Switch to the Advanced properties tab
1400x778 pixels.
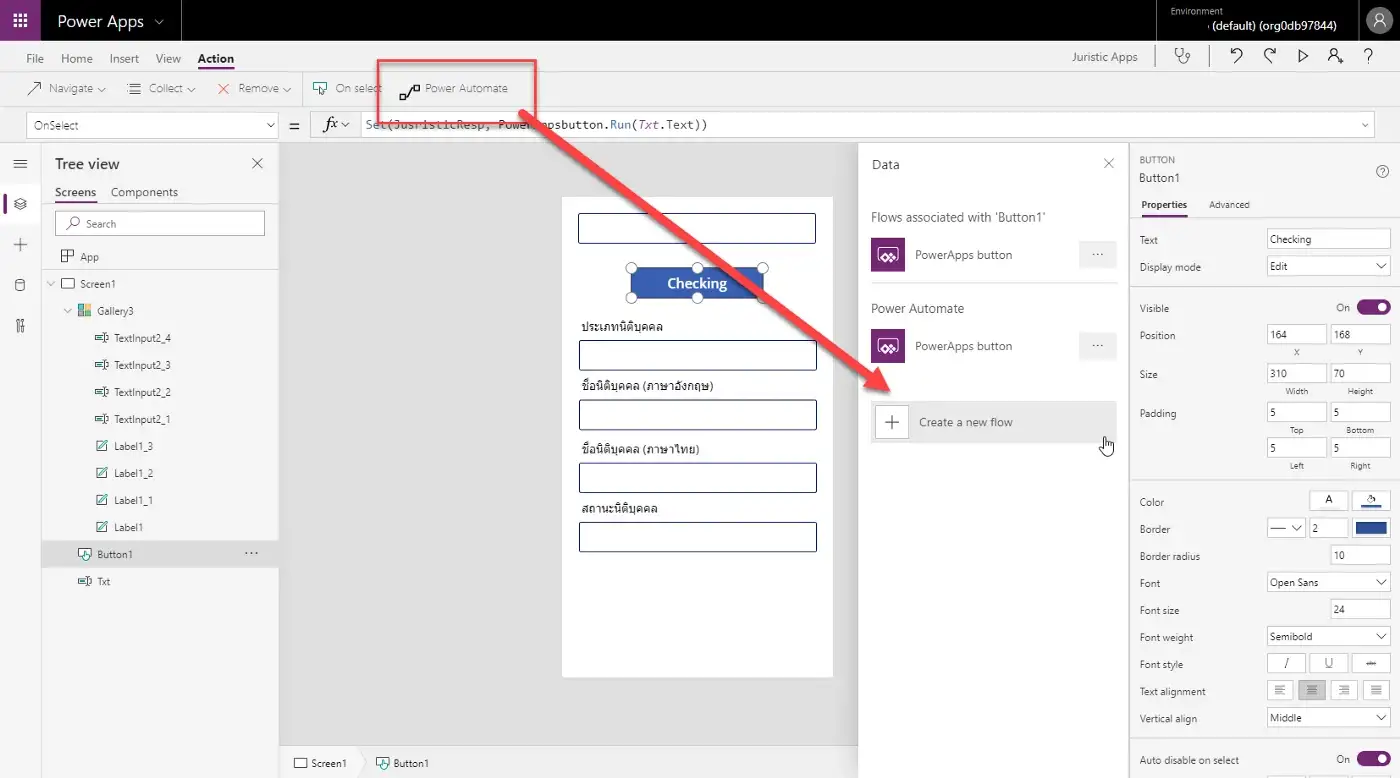click(1229, 204)
